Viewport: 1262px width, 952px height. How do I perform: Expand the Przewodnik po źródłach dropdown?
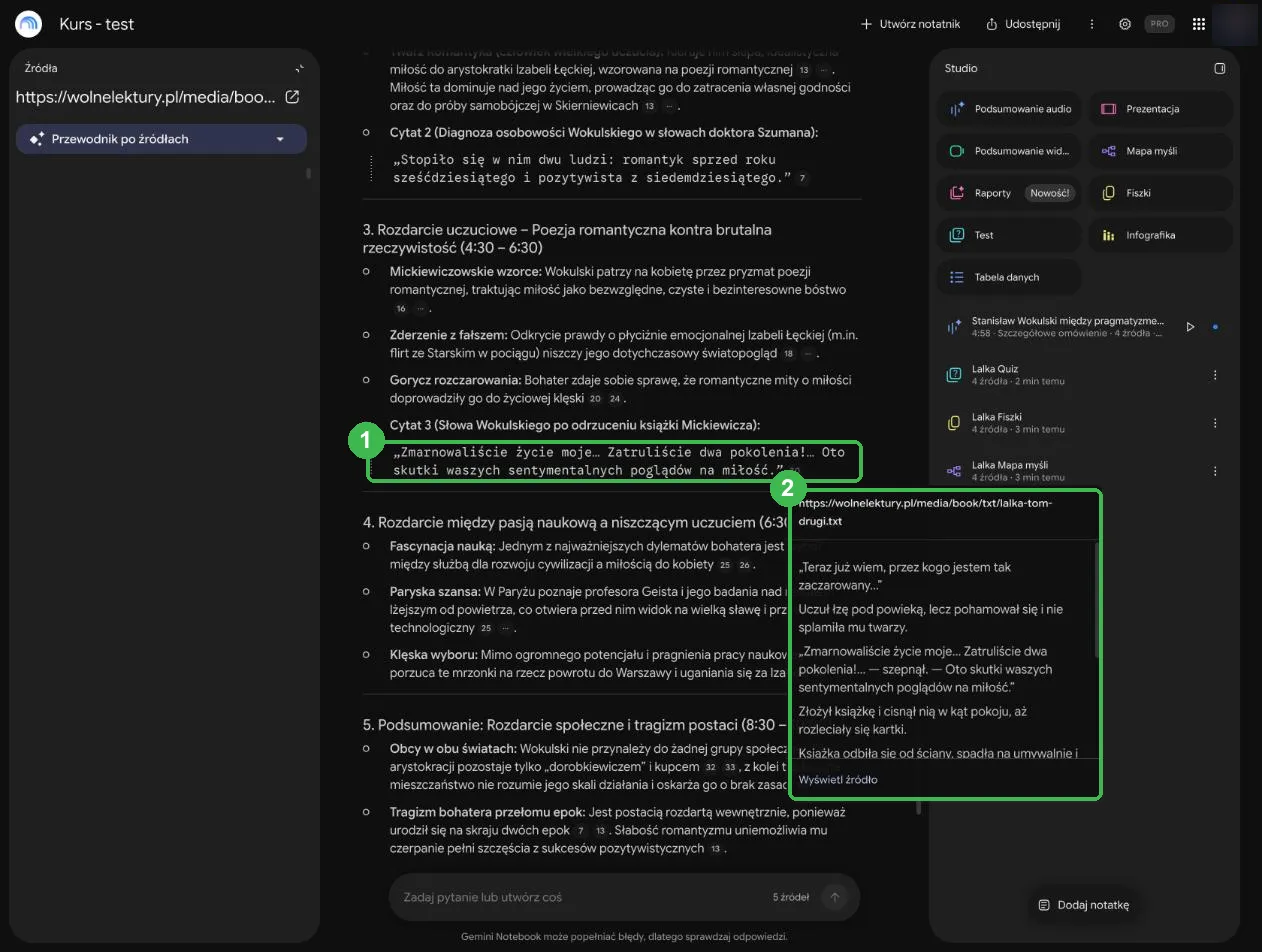click(161, 139)
